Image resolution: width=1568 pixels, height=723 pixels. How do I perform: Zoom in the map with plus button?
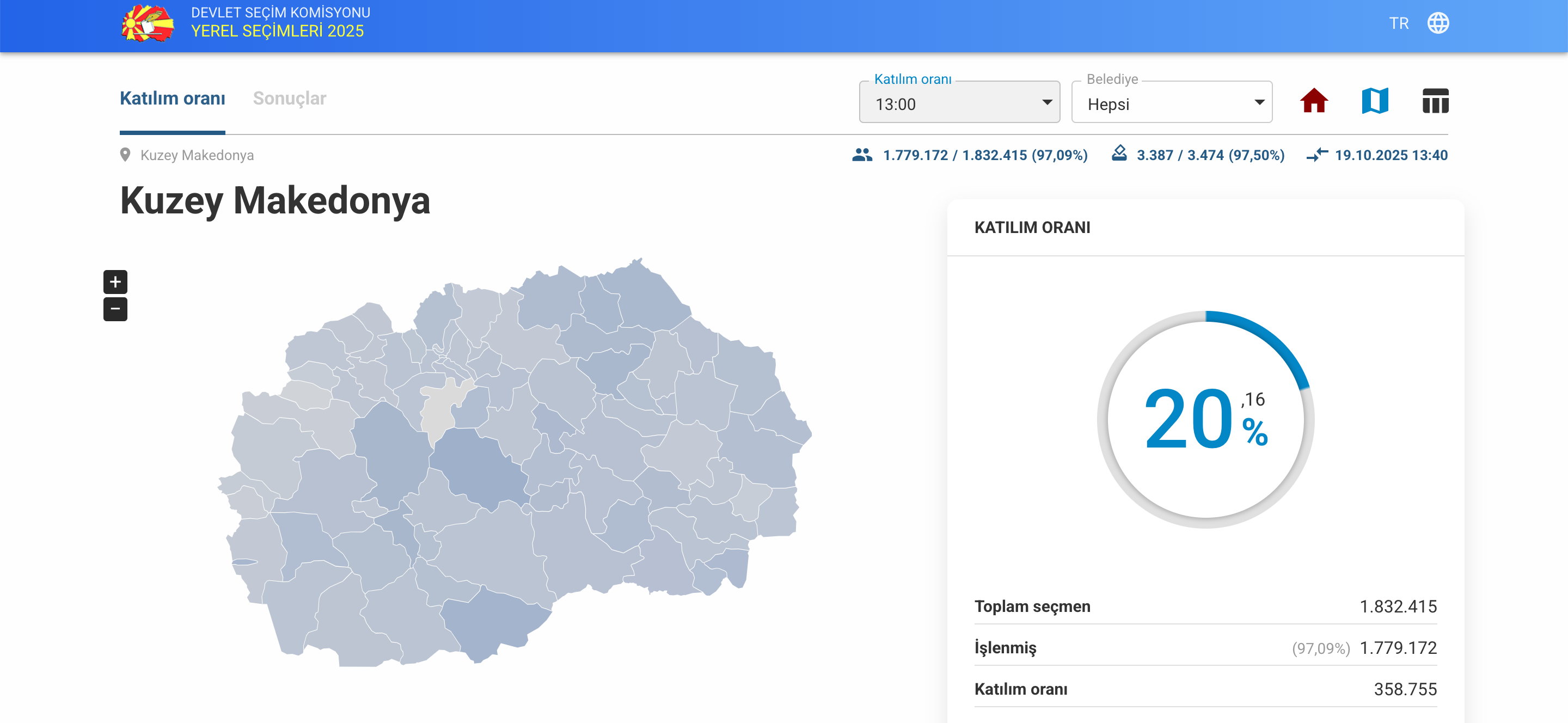tap(115, 282)
